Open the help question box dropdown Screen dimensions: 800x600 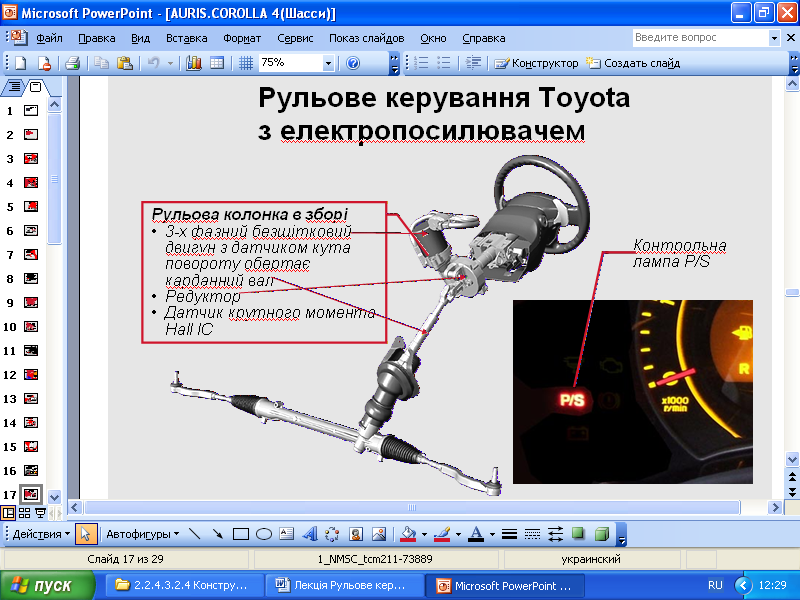tap(774, 38)
